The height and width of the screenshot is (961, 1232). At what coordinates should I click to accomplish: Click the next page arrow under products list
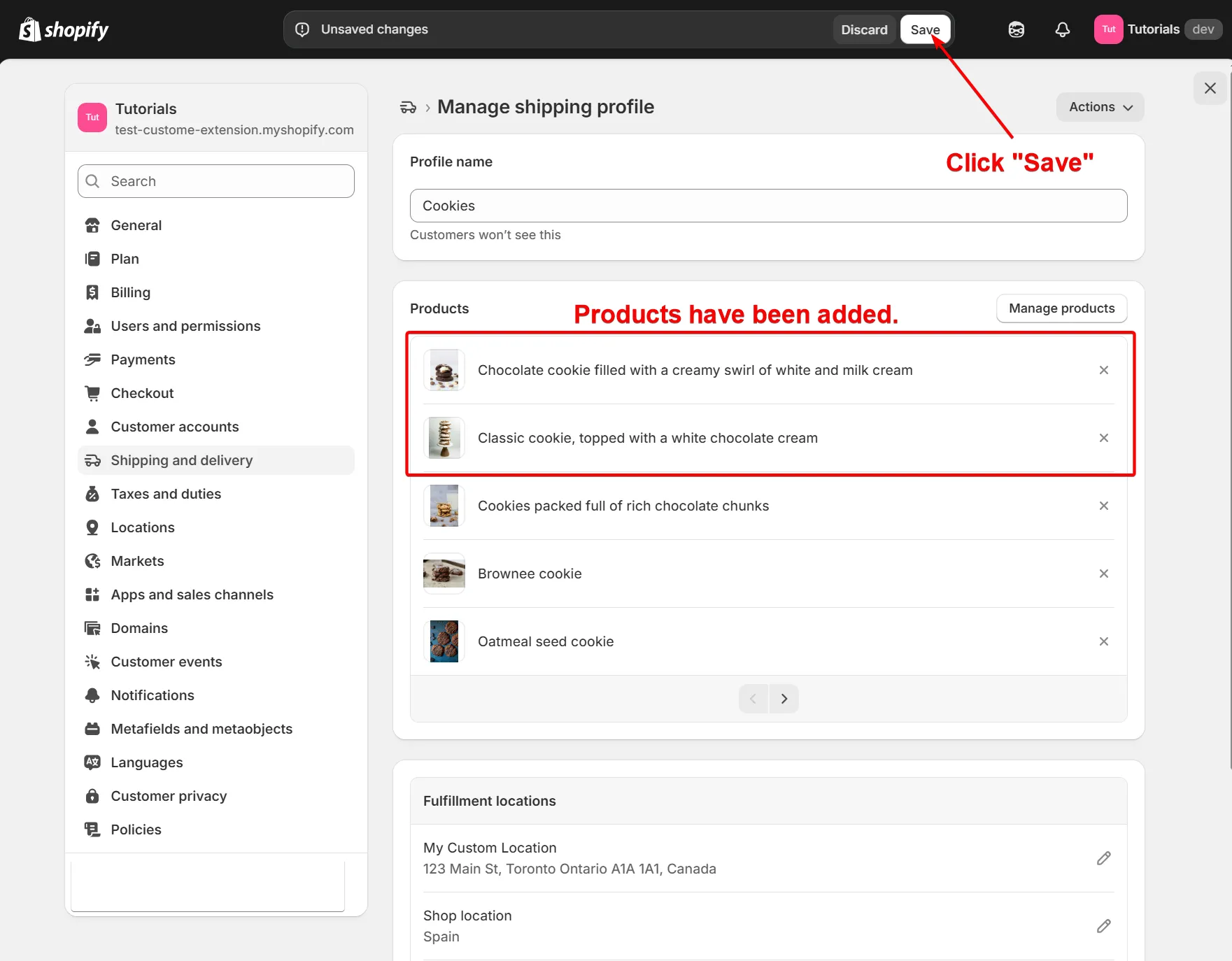[784, 699]
